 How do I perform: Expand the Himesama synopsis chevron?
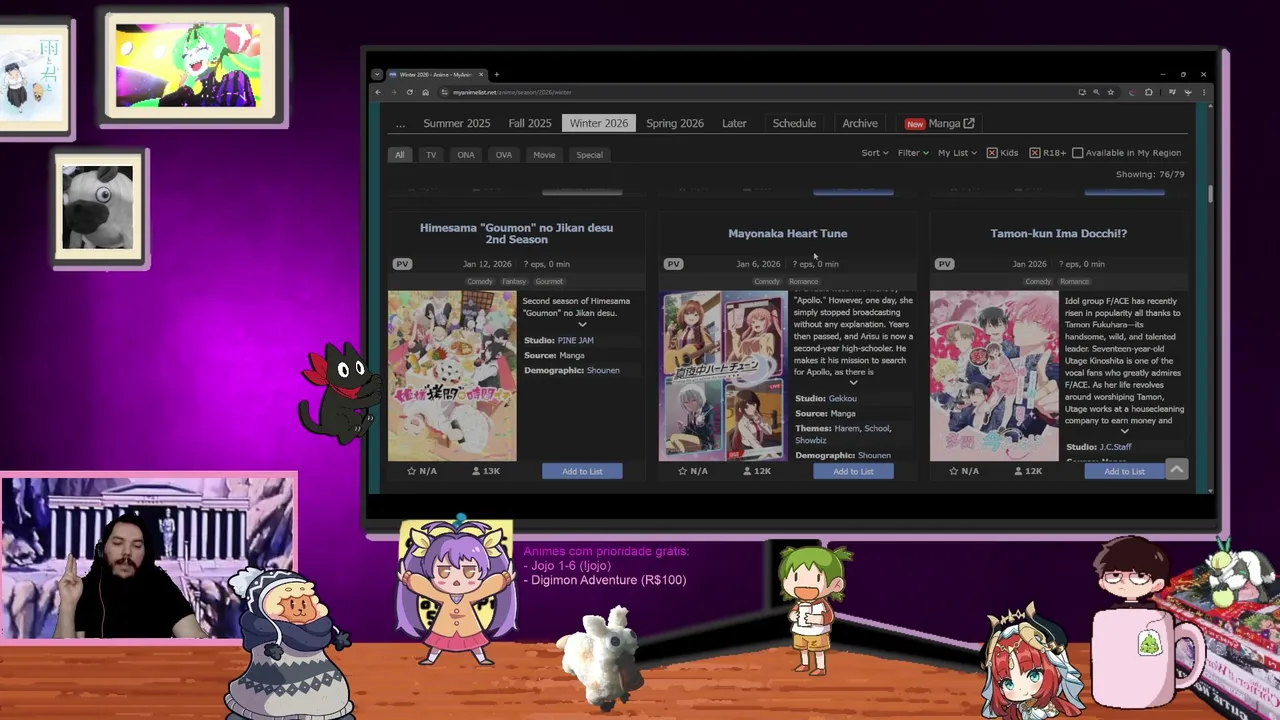(x=582, y=324)
